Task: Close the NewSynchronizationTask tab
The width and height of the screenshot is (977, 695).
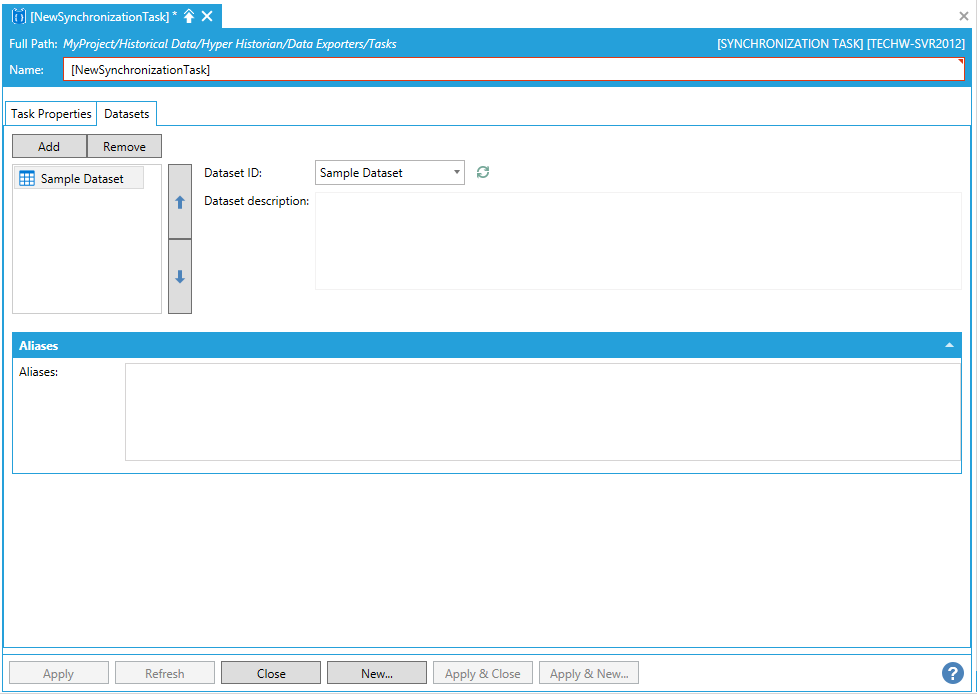Action: point(207,16)
